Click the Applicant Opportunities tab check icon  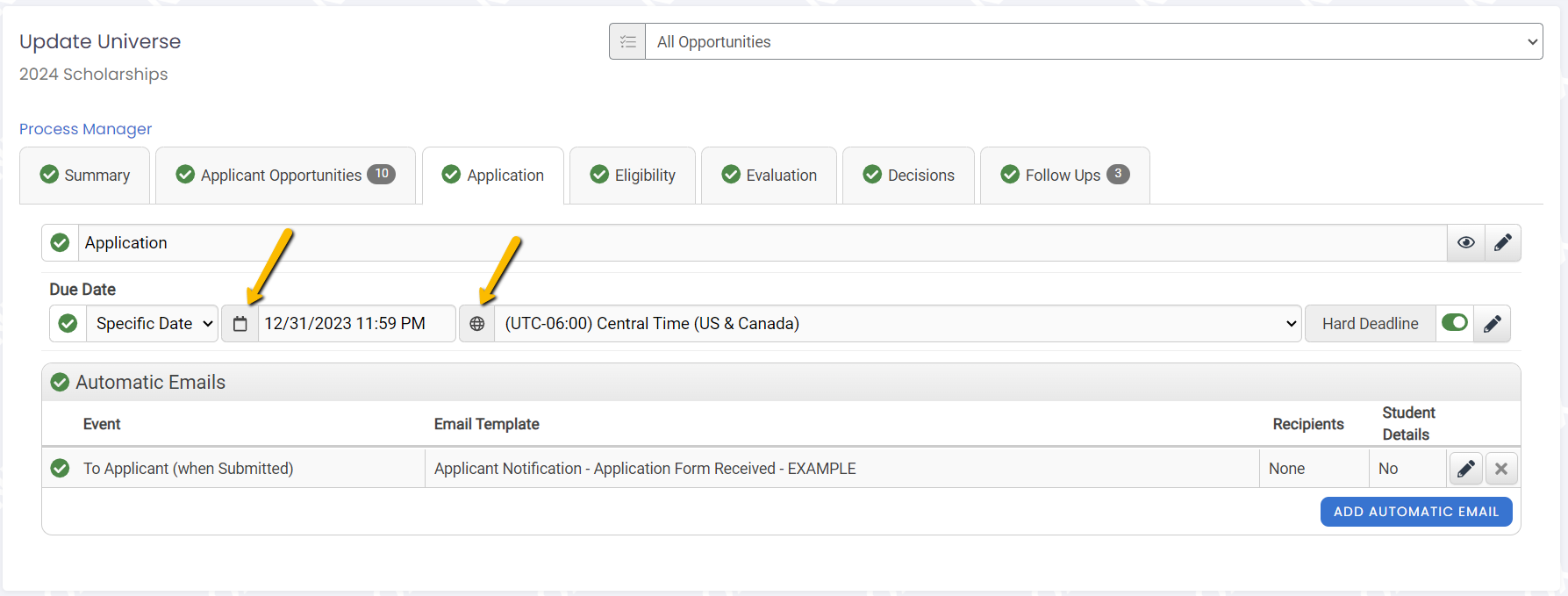tap(185, 174)
